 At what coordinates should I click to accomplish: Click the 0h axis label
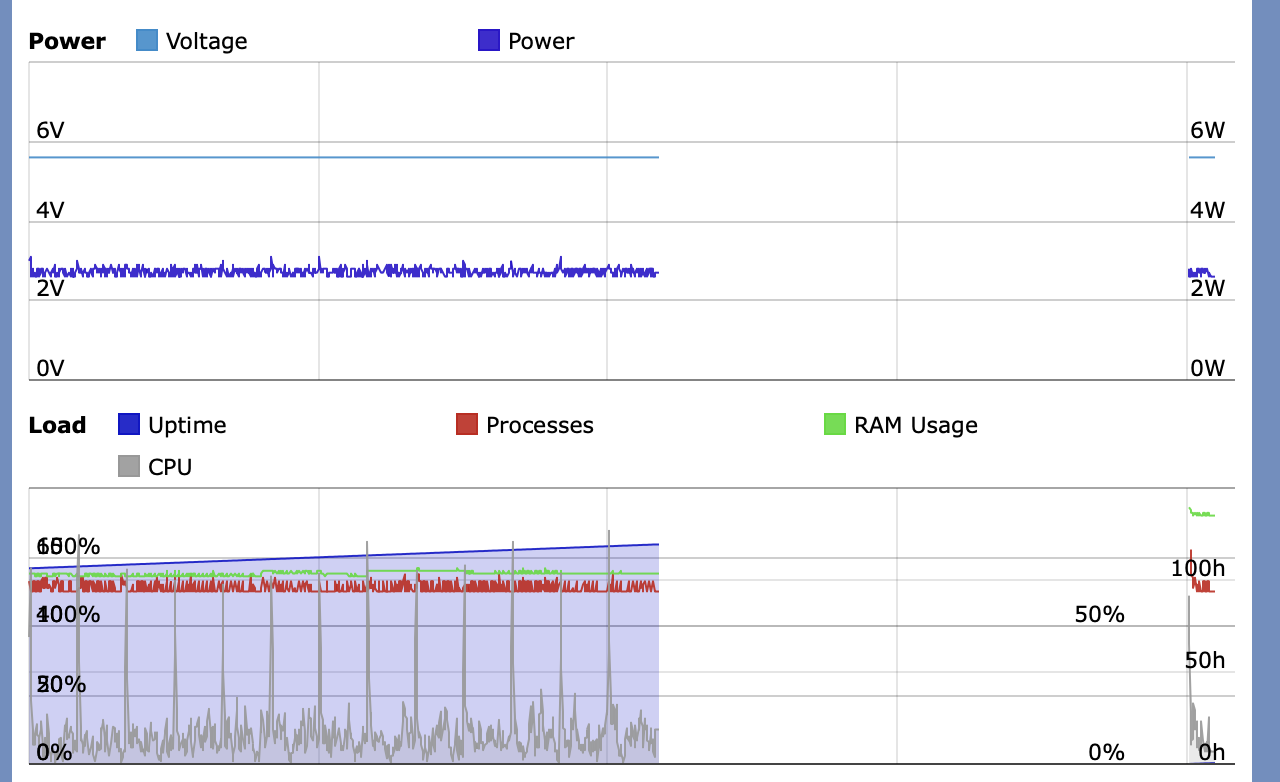1211,752
